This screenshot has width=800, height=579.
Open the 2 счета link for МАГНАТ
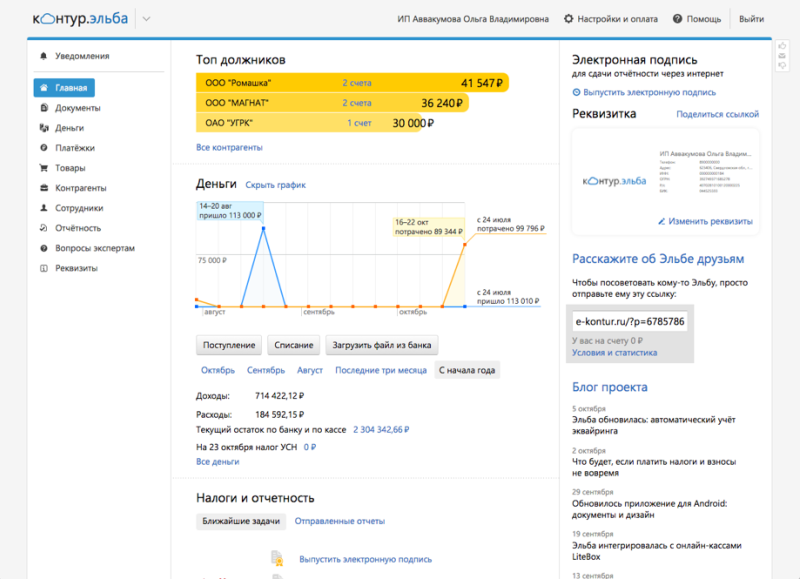tap(357, 103)
